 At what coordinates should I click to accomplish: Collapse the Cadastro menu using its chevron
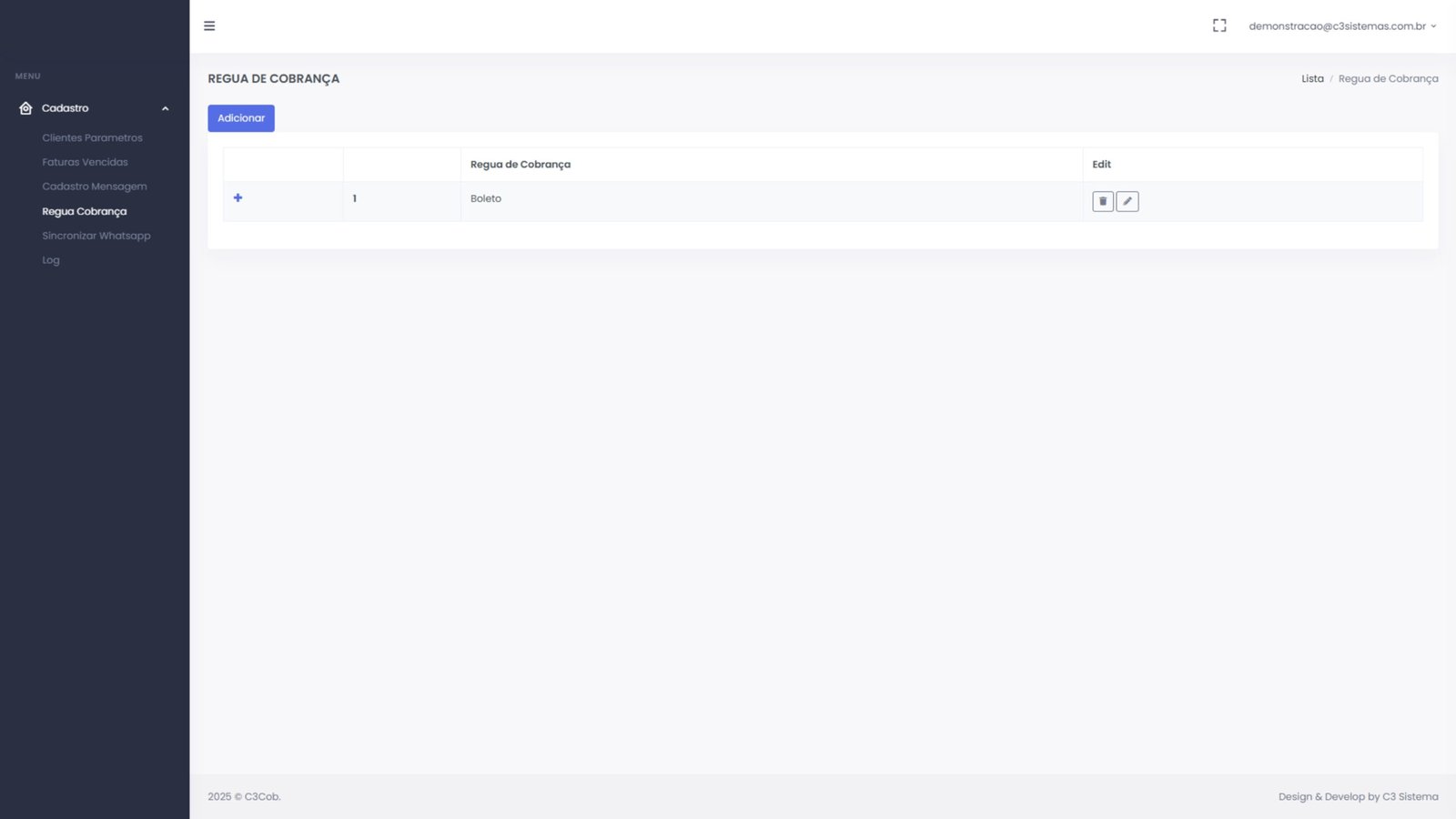pos(165,108)
